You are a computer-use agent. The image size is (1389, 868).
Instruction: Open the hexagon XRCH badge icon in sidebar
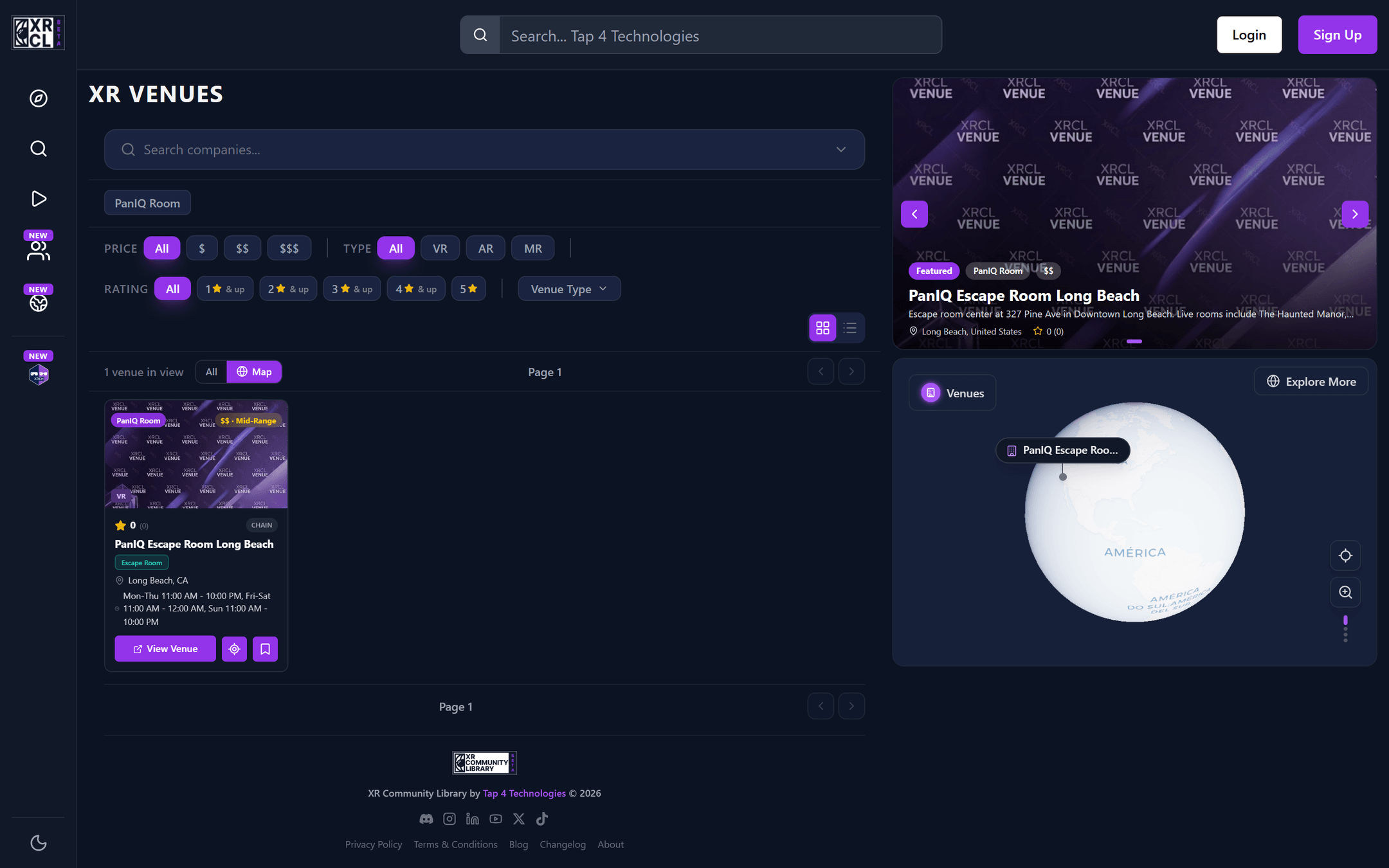(39, 374)
